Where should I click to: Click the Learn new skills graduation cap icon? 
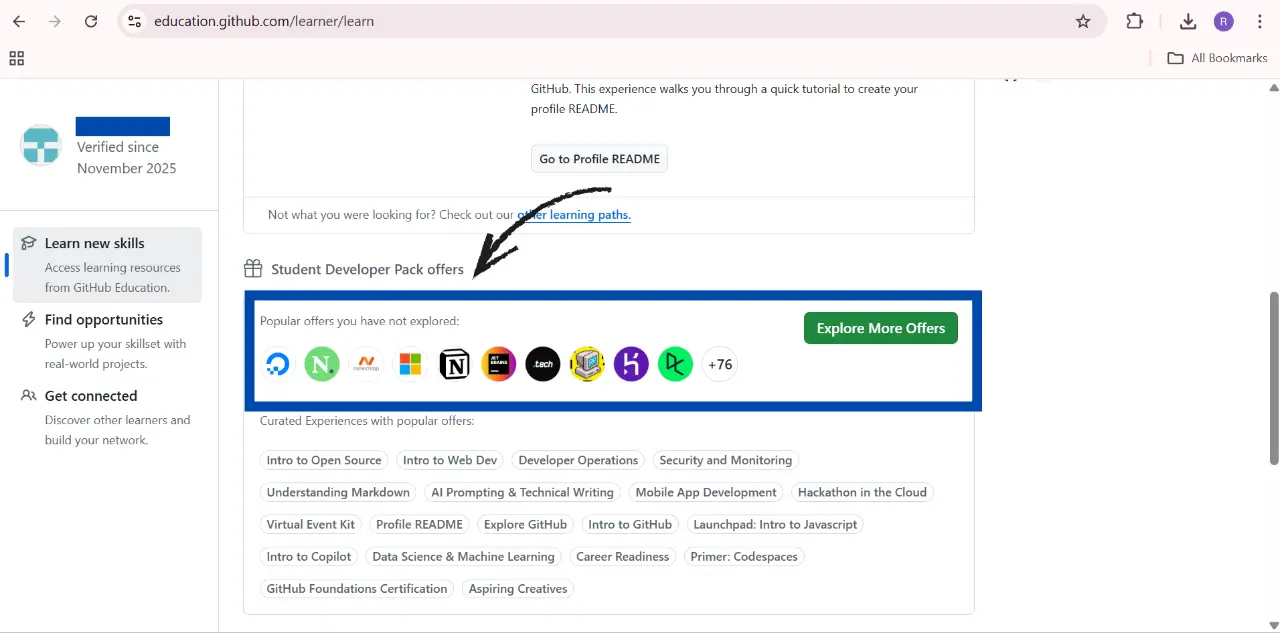28,243
